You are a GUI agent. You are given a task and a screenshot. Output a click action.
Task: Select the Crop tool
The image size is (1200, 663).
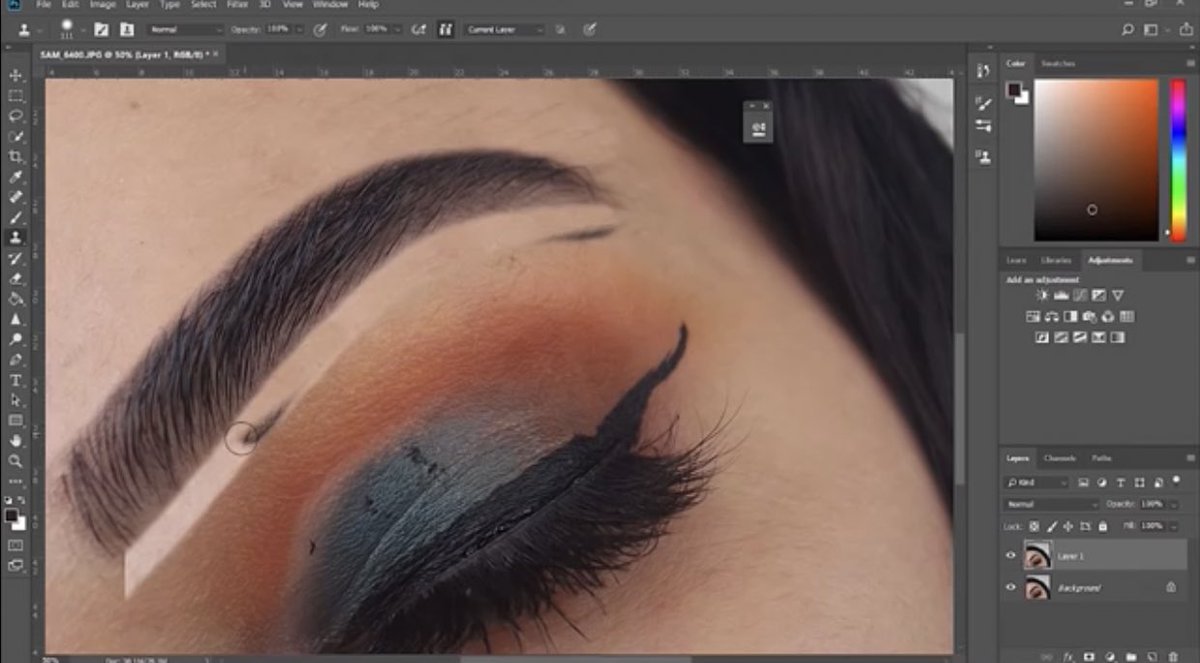[16, 157]
